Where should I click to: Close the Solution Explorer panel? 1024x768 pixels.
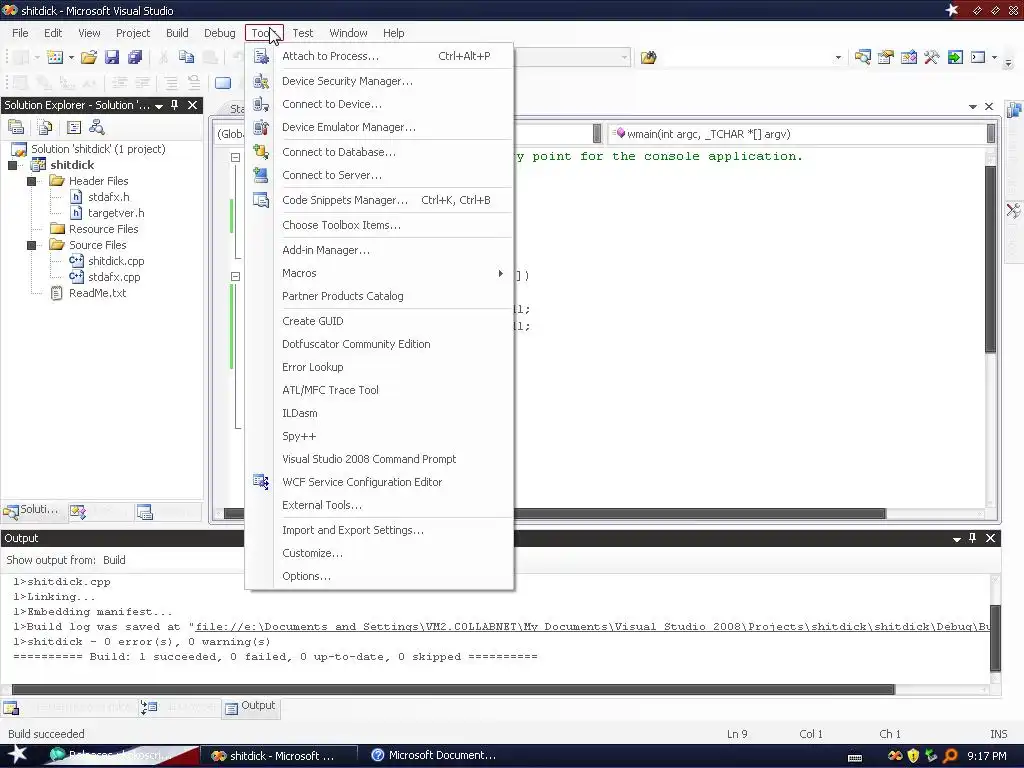(193, 105)
